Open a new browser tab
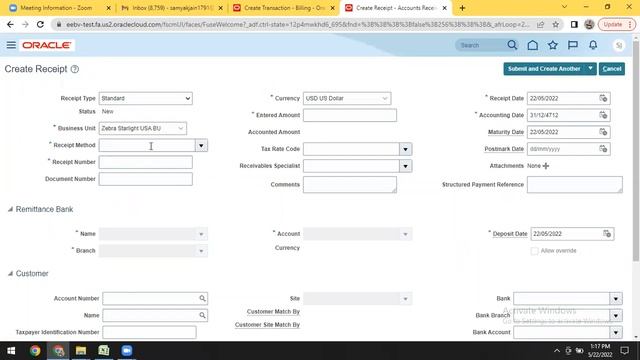The width and height of the screenshot is (640, 360). 462,8
